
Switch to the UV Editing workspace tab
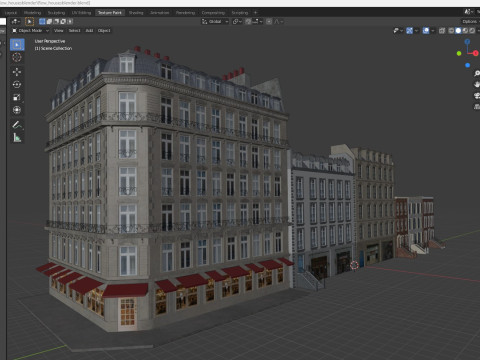click(x=81, y=13)
